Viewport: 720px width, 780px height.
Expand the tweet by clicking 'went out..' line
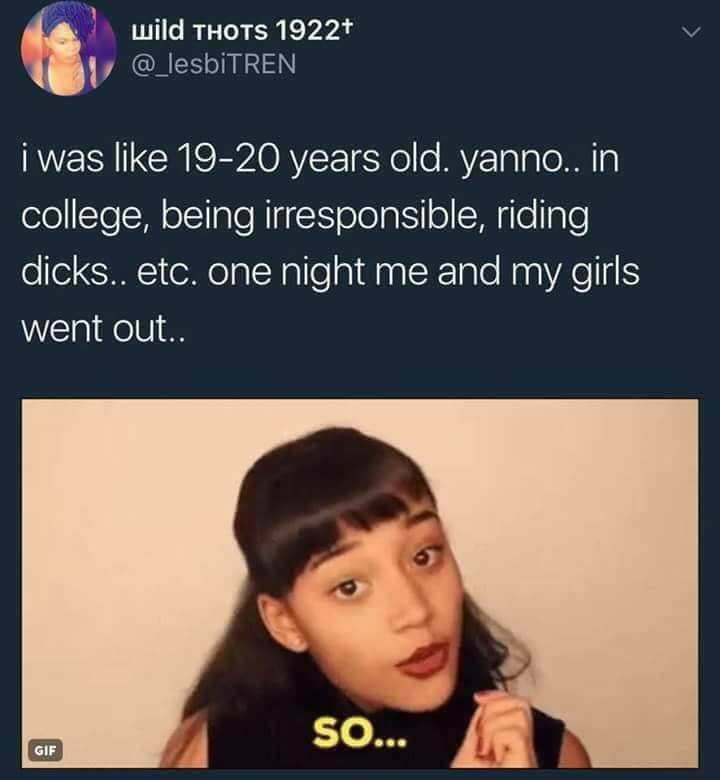103,328
